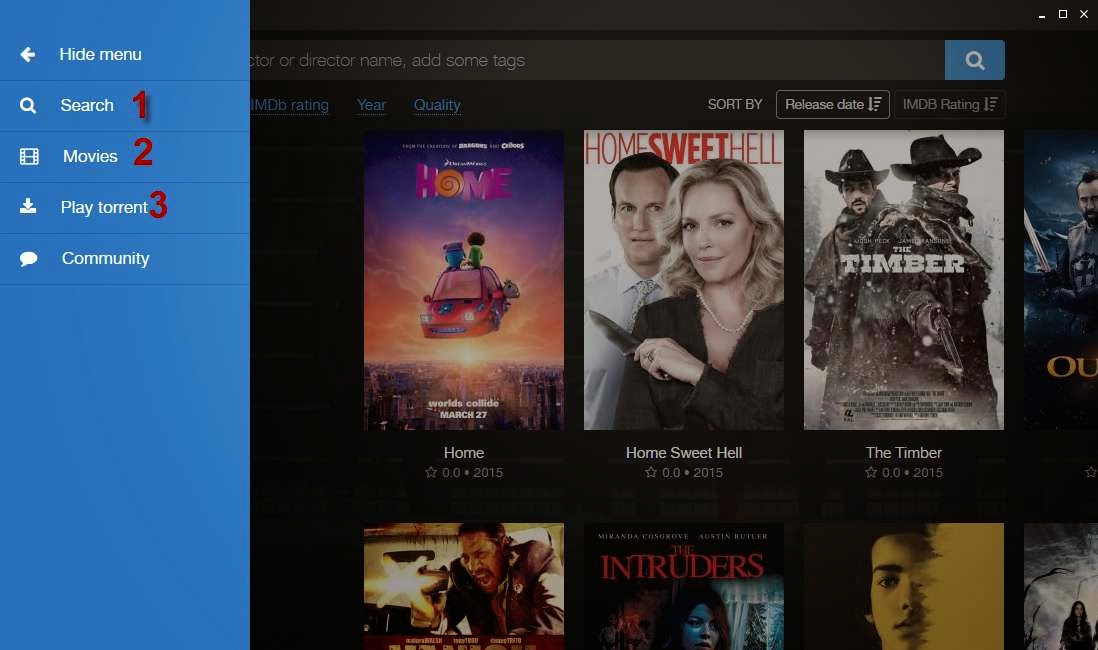Image resolution: width=1098 pixels, height=650 pixels.
Task: Open the yellow face portrait poster
Action: pos(904,587)
